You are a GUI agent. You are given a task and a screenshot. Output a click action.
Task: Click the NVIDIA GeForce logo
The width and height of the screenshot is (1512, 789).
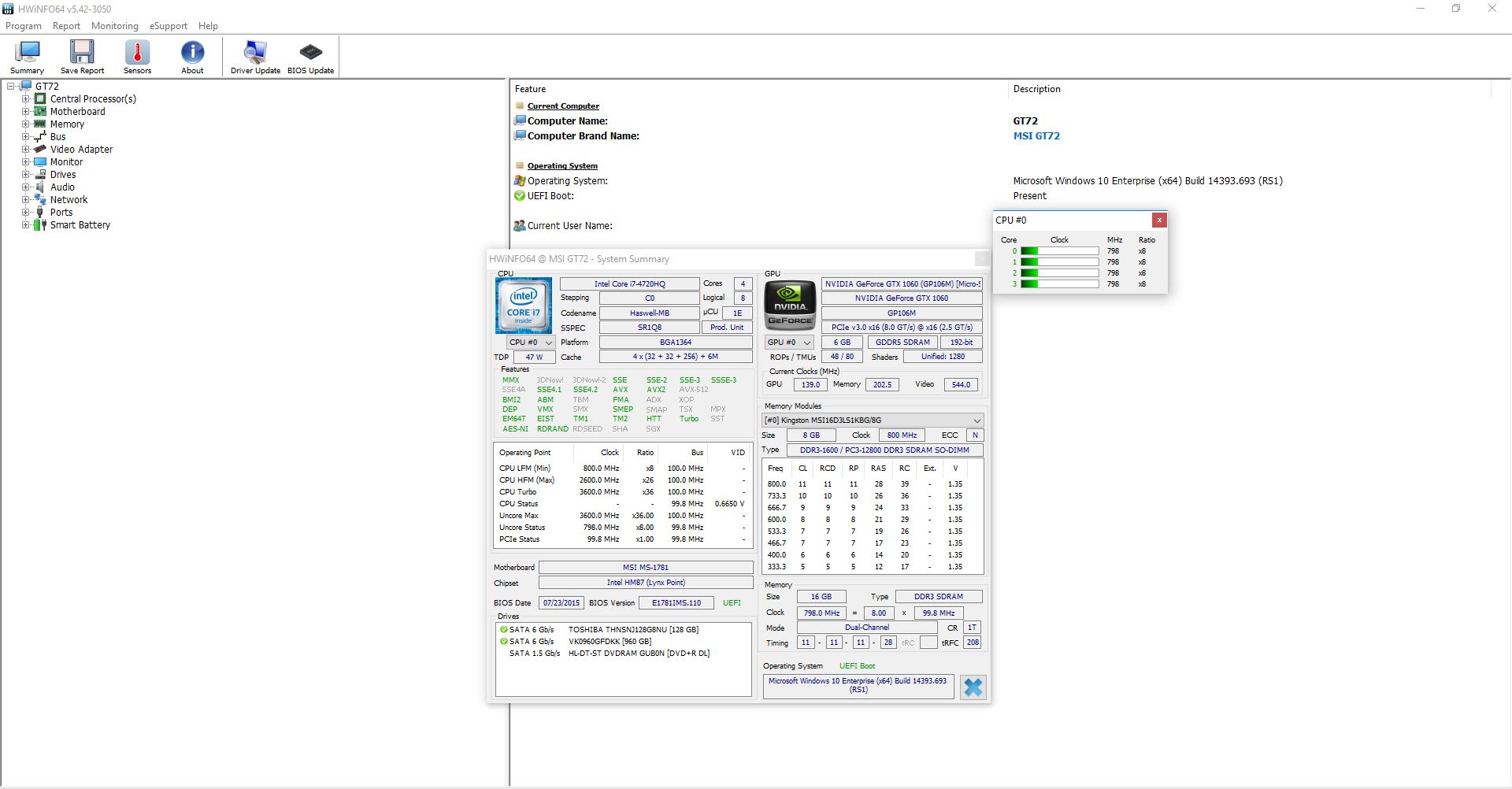[790, 304]
